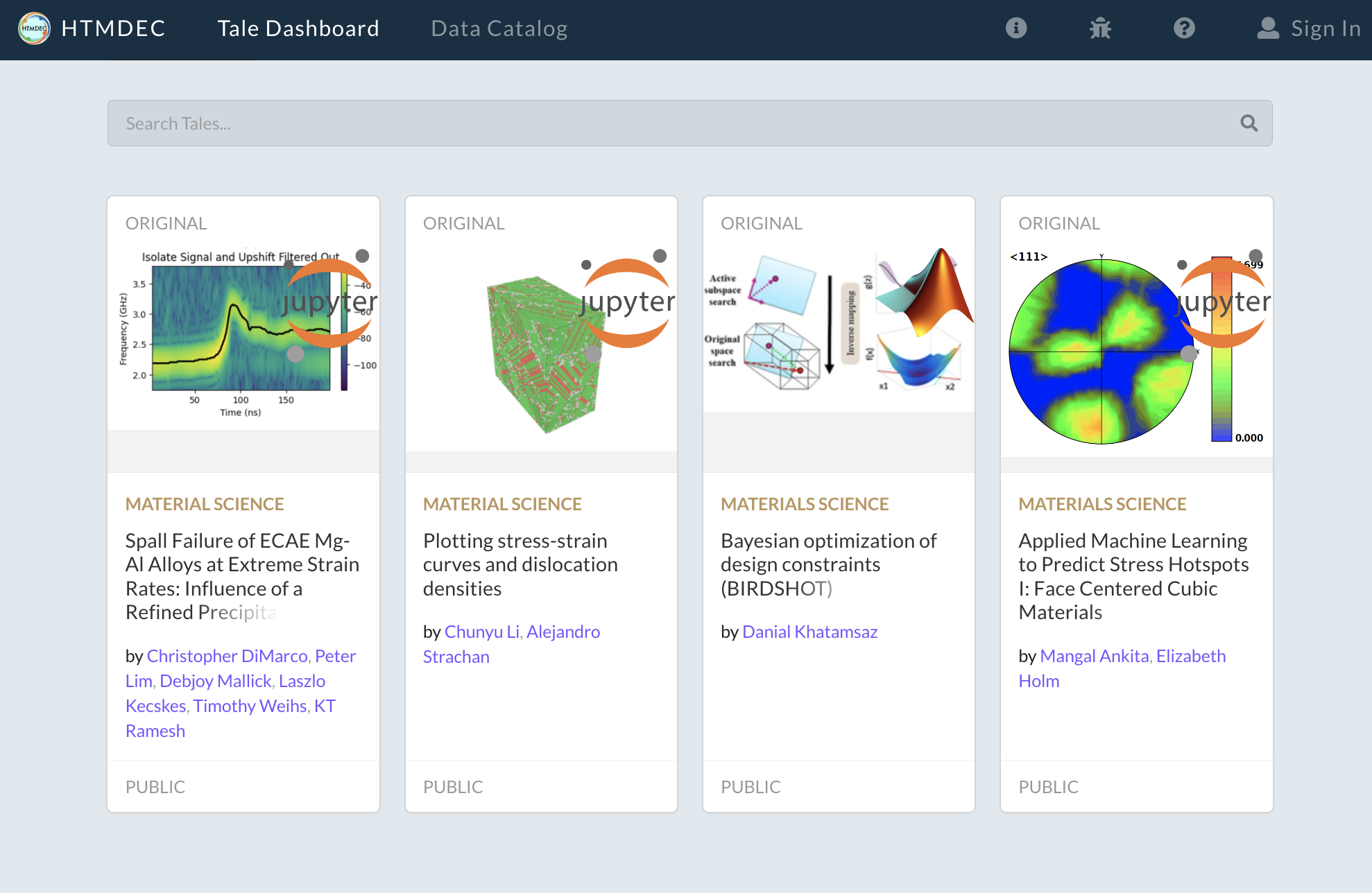The height and width of the screenshot is (893, 1372).
Task: Click Jupyter logo on Spall Failure tale
Action: pos(329,302)
